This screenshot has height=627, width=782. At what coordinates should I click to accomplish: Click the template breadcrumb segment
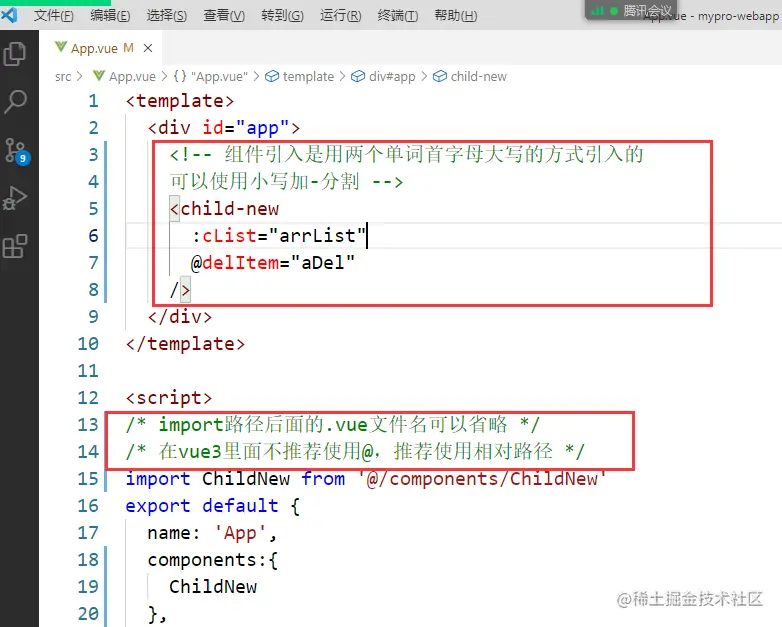pyautogui.click(x=300, y=76)
